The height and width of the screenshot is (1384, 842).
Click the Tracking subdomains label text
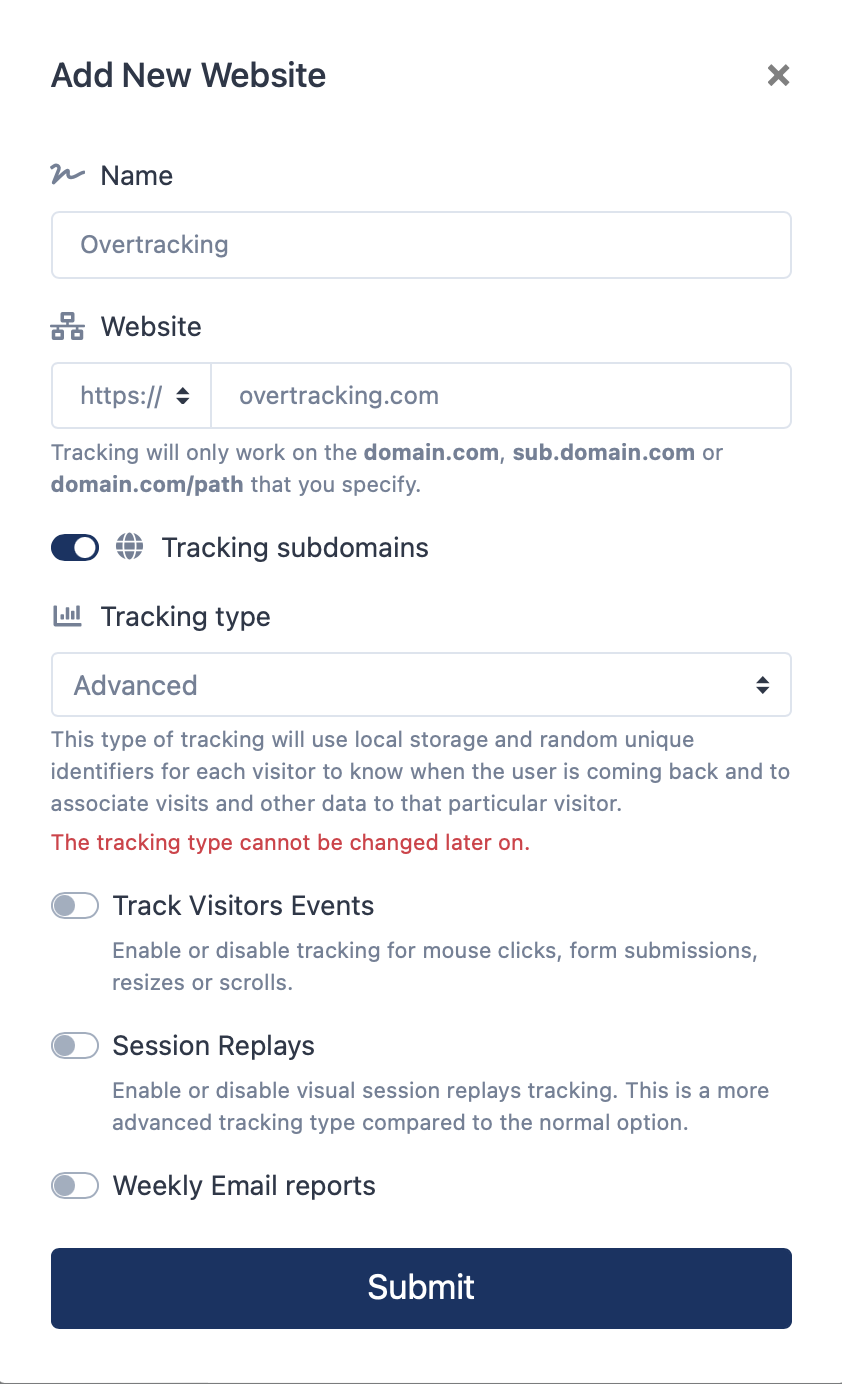tap(295, 548)
